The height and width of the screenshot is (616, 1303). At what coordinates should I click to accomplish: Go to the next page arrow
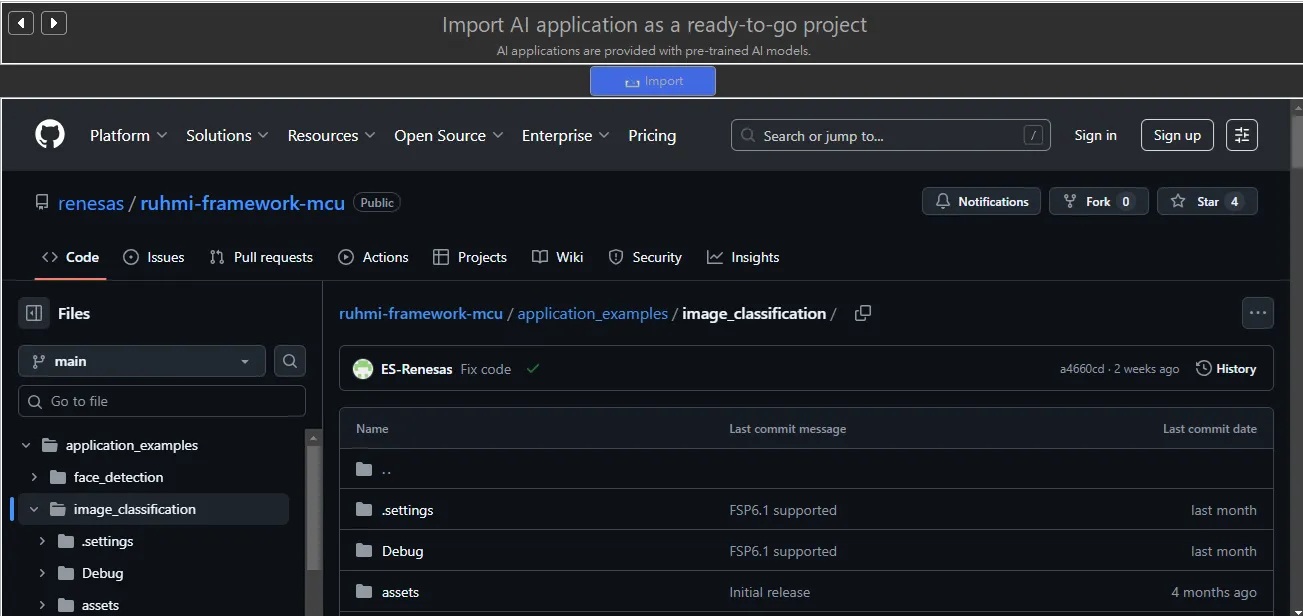click(54, 23)
